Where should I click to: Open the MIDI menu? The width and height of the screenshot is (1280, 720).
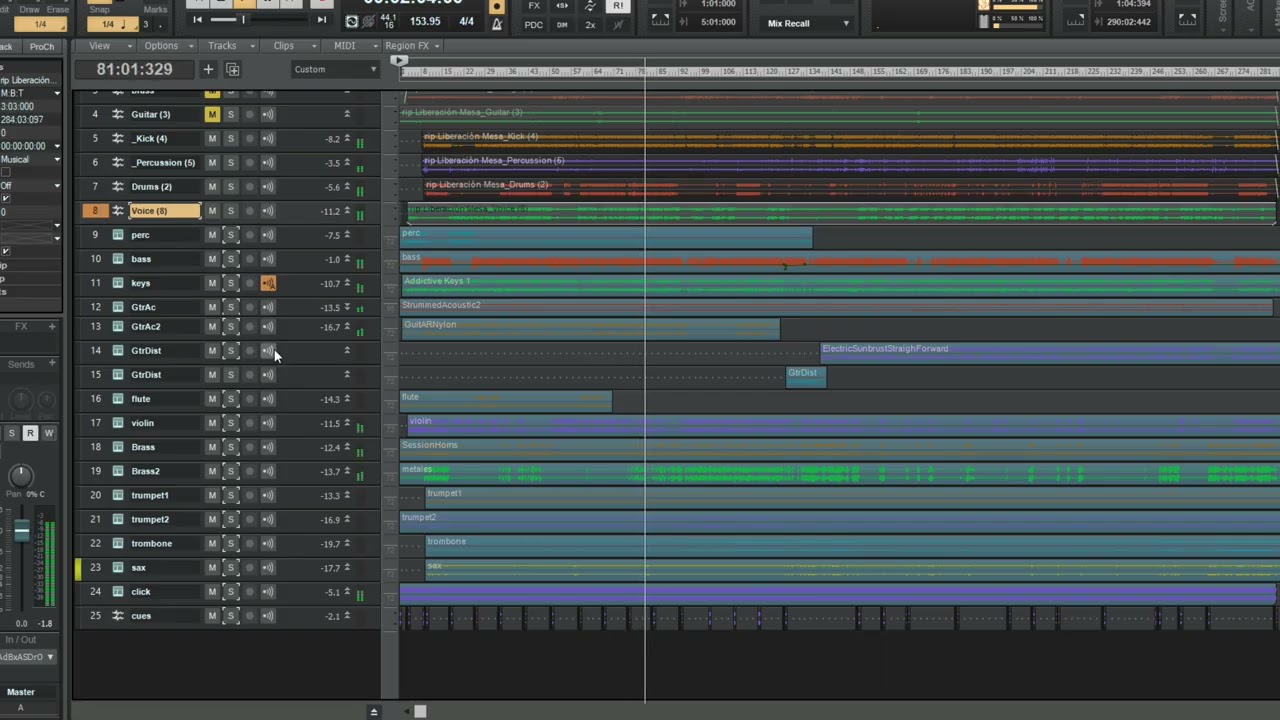(349, 46)
